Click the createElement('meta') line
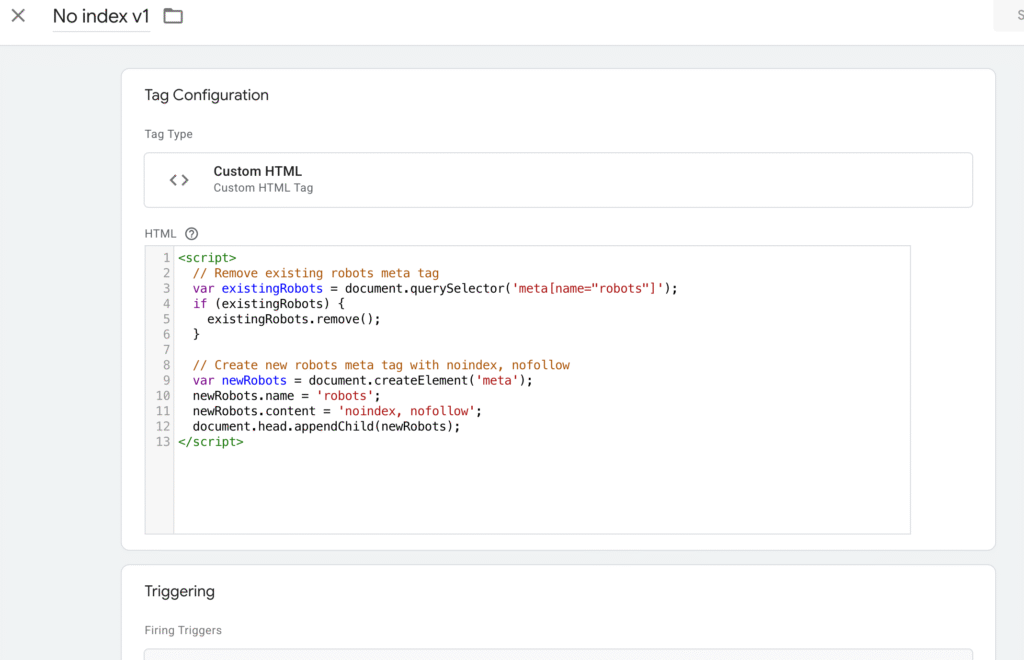This screenshot has height=660, width=1024. [362, 381]
